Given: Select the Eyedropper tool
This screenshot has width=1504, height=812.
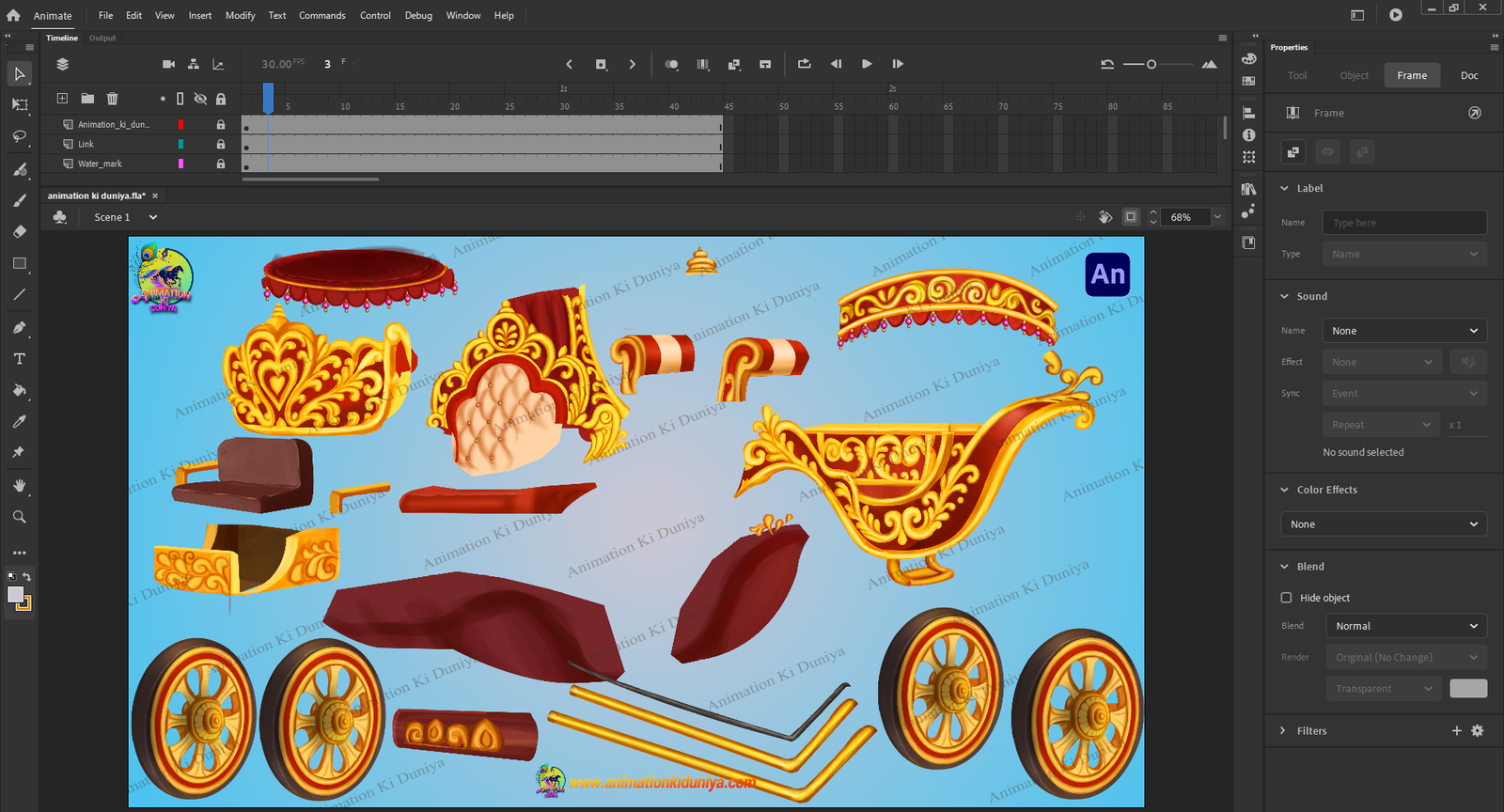Looking at the screenshot, I should (19, 421).
